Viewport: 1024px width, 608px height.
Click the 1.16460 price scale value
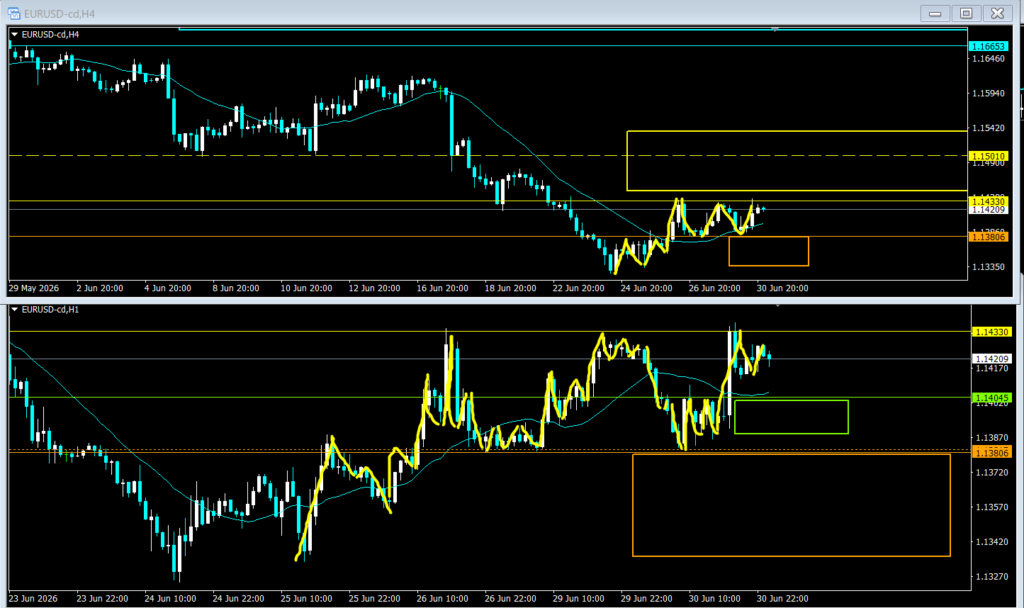[989, 59]
